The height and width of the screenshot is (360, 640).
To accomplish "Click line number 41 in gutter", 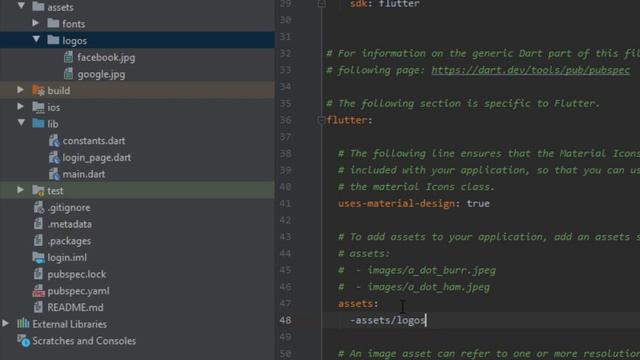I will 286,203.
